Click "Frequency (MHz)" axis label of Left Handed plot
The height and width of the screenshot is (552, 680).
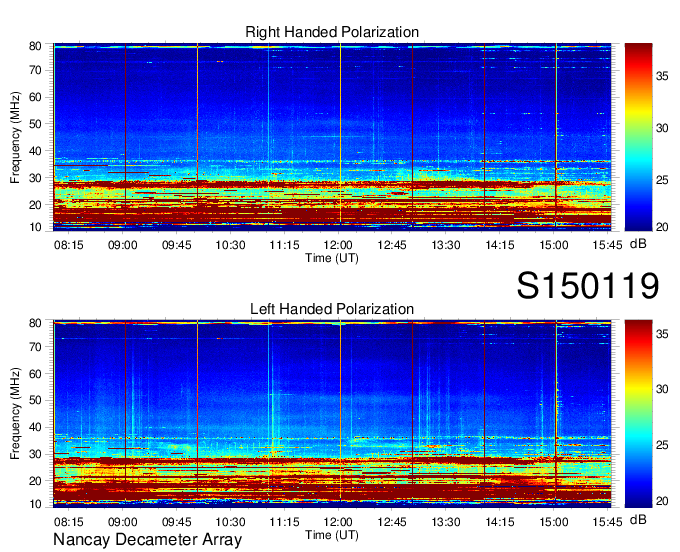(15, 414)
